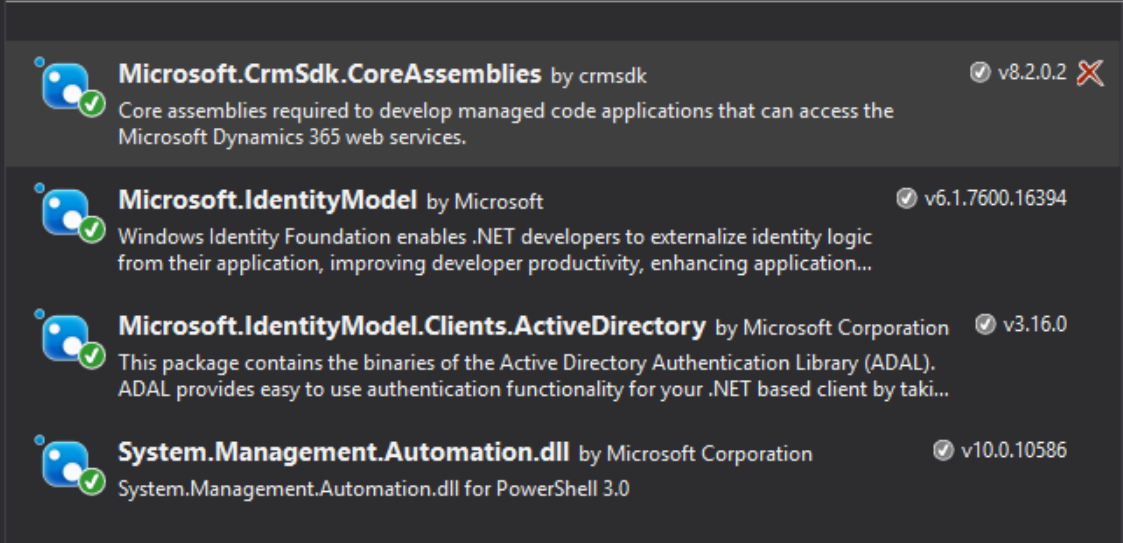Select System.Management.Automation.dll package title
Screen dimensions: 1123x543
(x=343, y=452)
